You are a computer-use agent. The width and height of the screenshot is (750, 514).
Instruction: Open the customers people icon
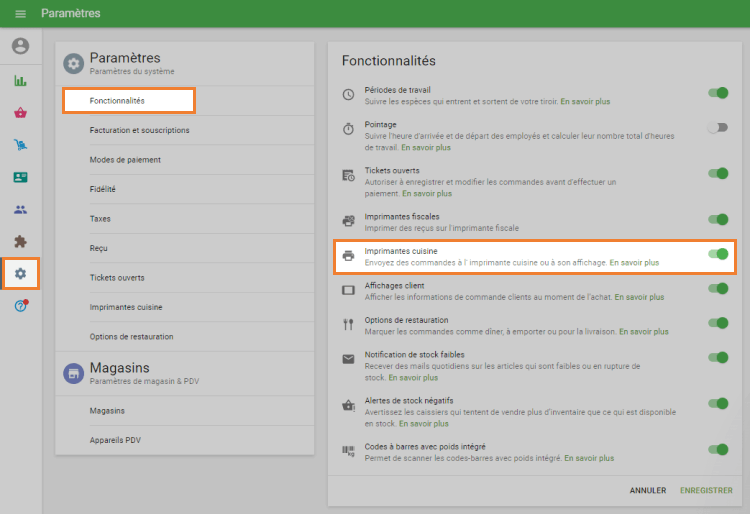(20, 209)
